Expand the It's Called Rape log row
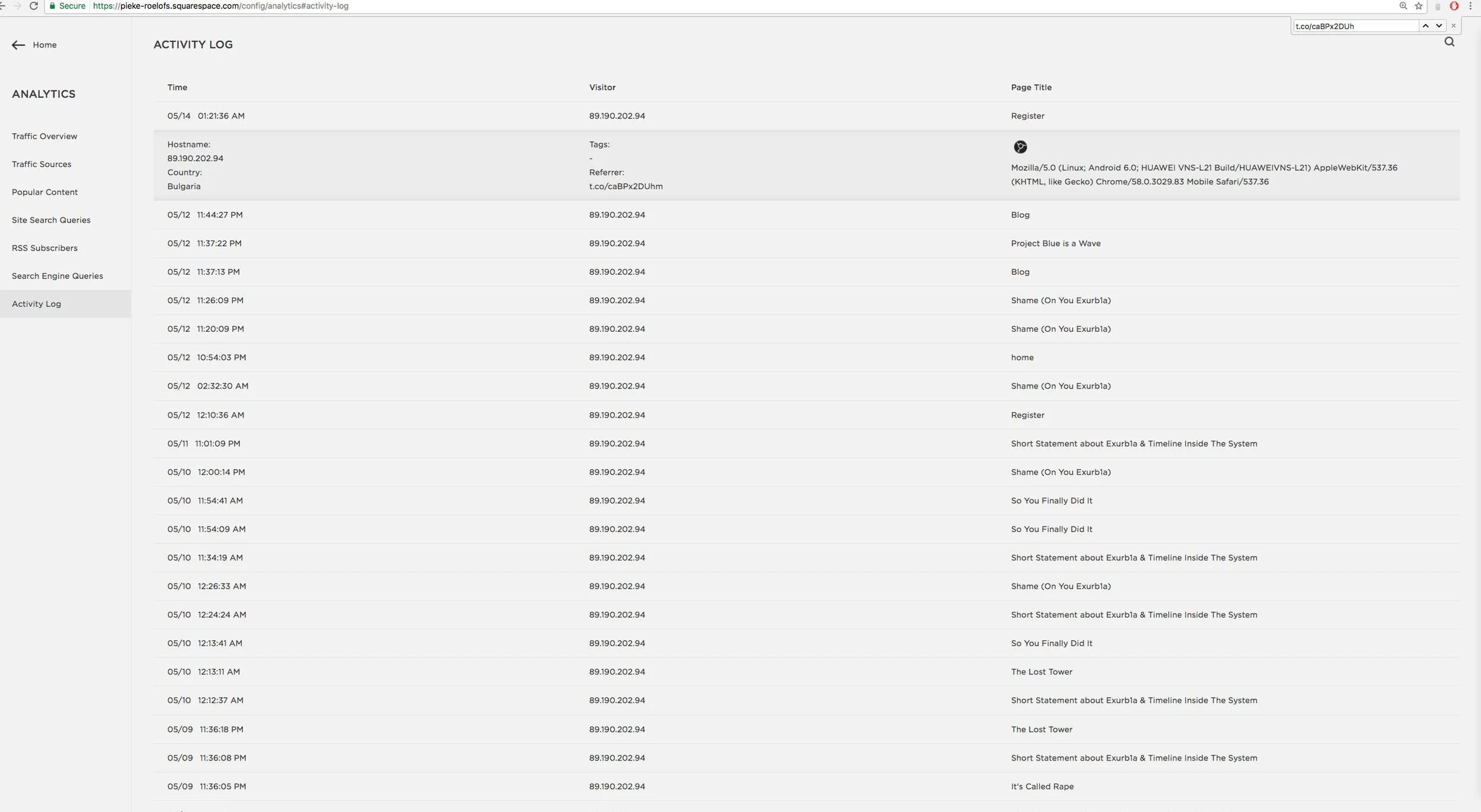The width and height of the screenshot is (1481, 812). 1041,787
